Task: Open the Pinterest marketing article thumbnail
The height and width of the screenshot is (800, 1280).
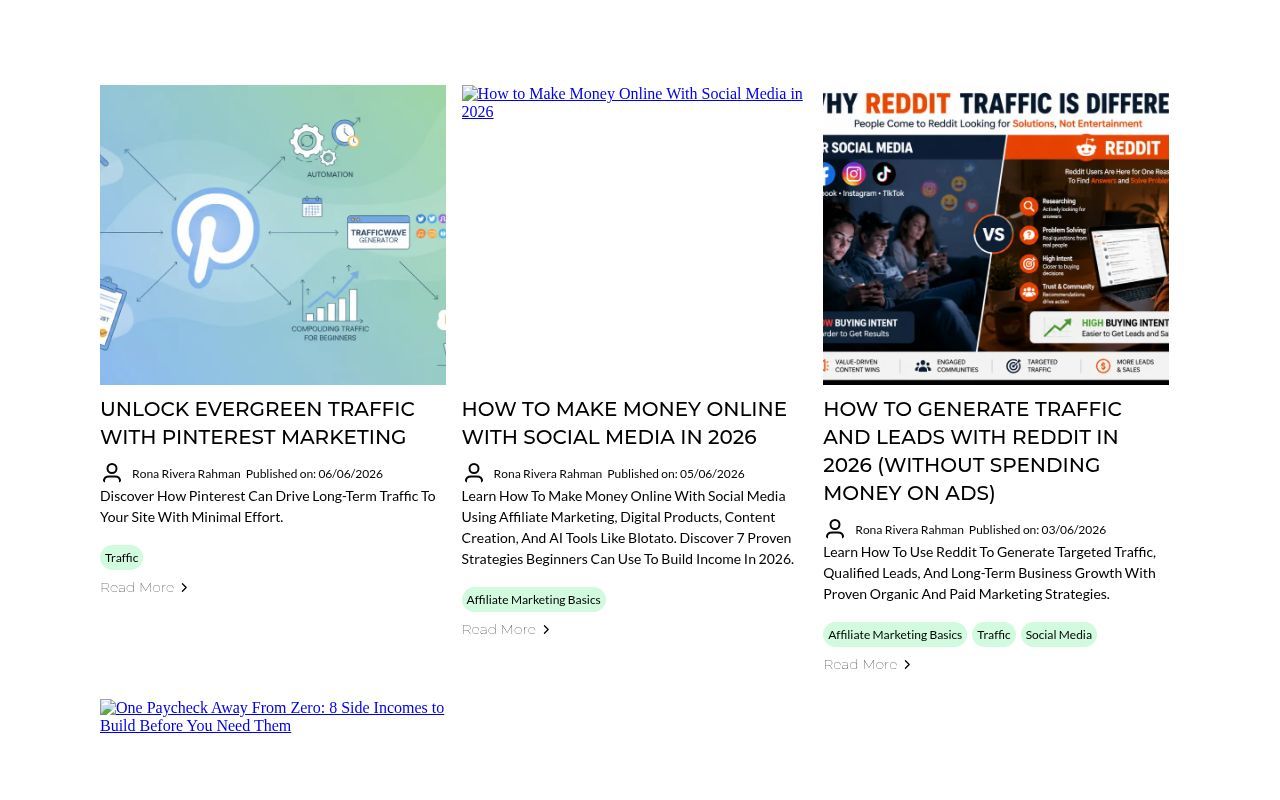Action: tap(273, 235)
